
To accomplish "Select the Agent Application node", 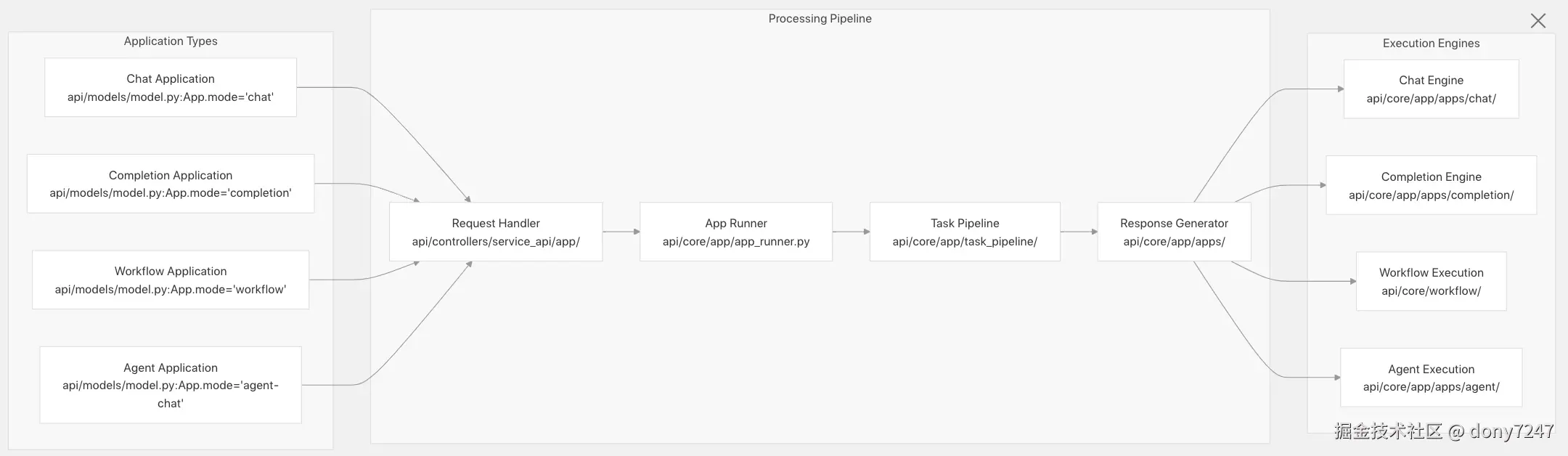I will (x=171, y=385).
